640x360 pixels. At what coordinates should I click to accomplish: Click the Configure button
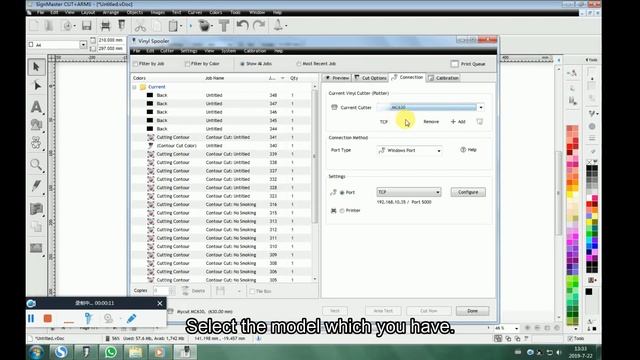coord(468,192)
